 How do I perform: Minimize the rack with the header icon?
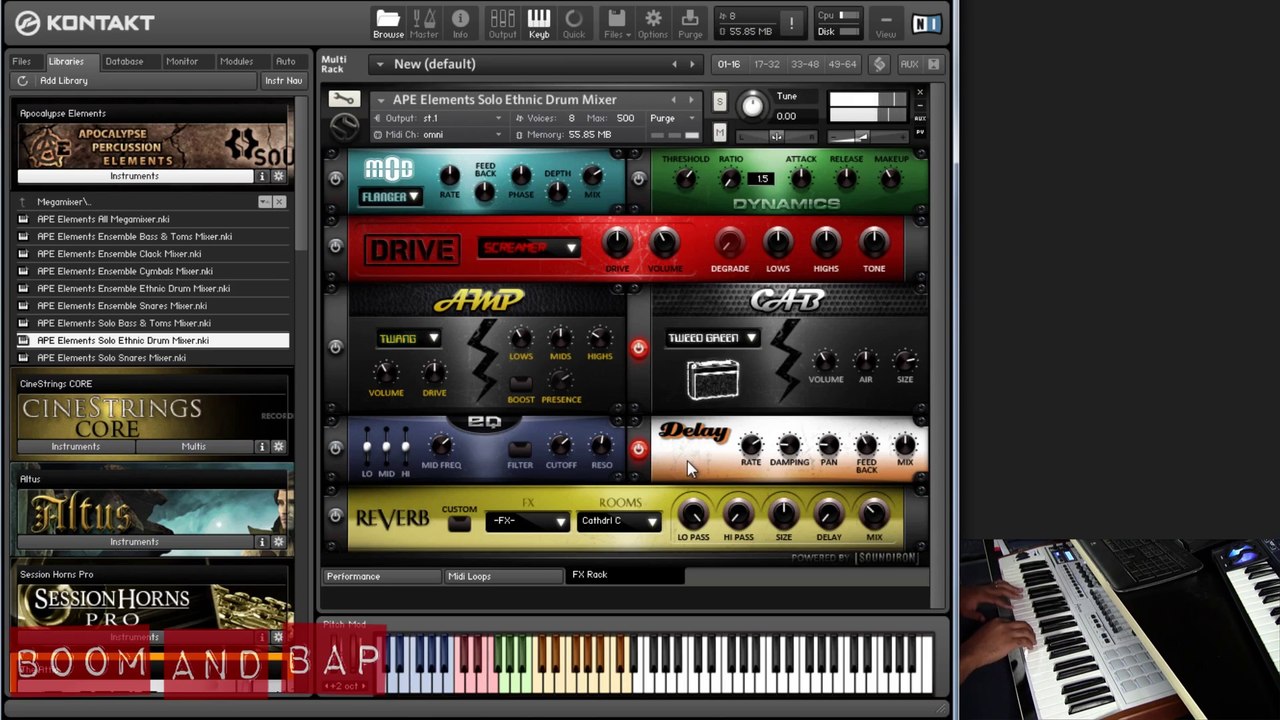point(933,64)
